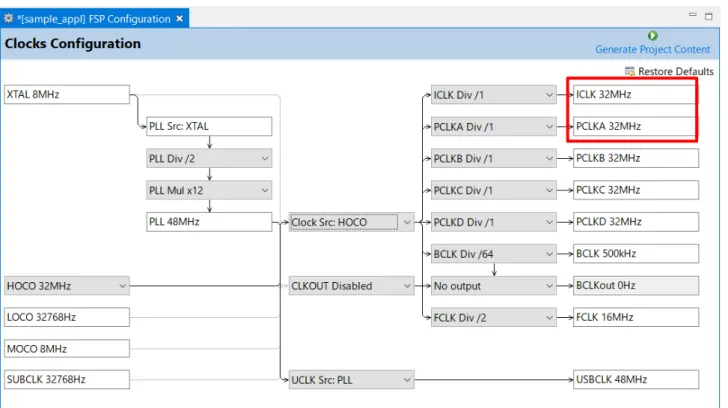Image resolution: width=728 pixels, height=408 pixels.
Task: Open the Clock Src: HOCO dropdown
Action: click(351, 222)
